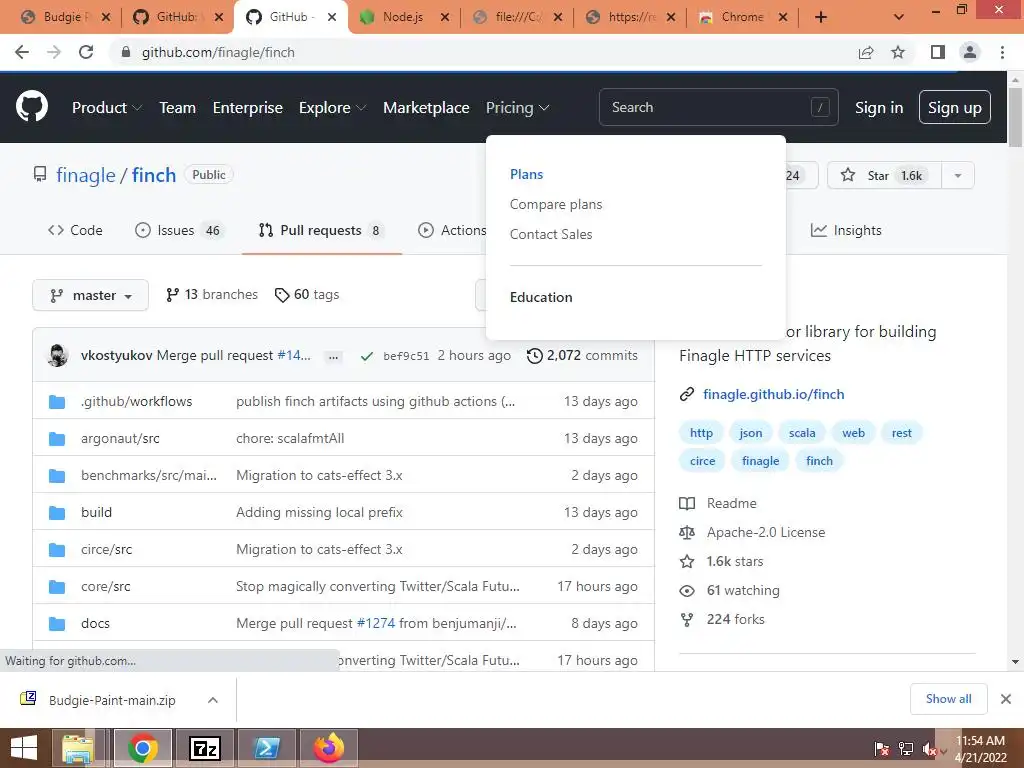Screen dimensions: 1024x768
Task: Click the GitHub octocat logo
Action: click(x=32, y=107)
